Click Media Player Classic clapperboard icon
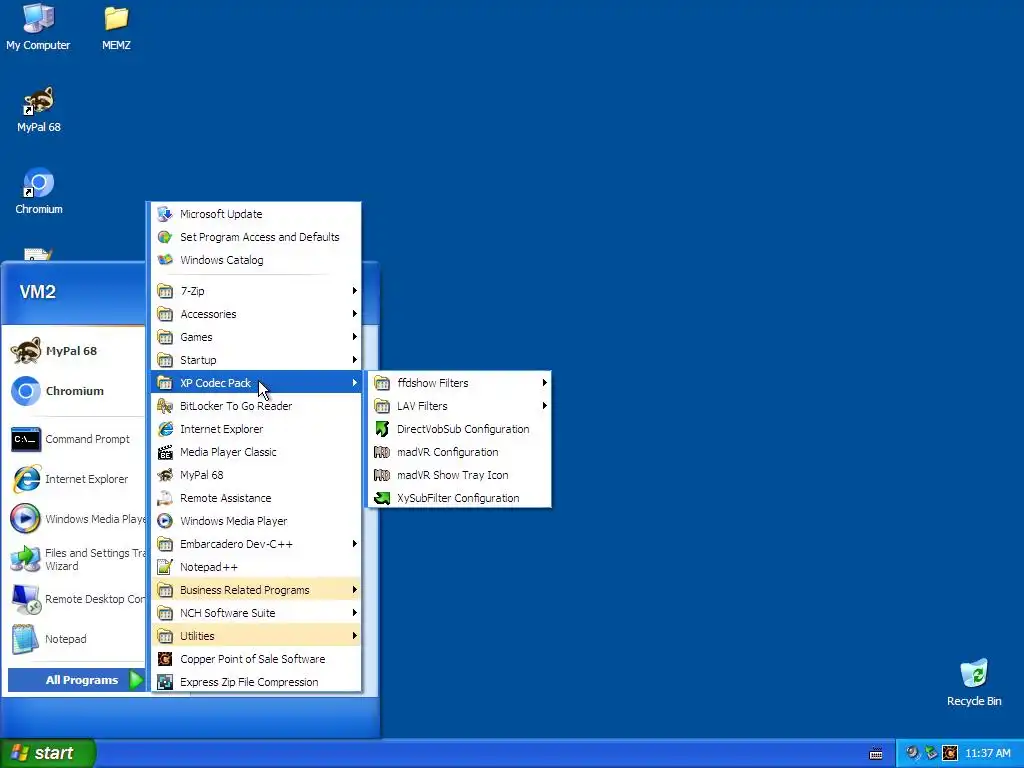 pos(165,452)
